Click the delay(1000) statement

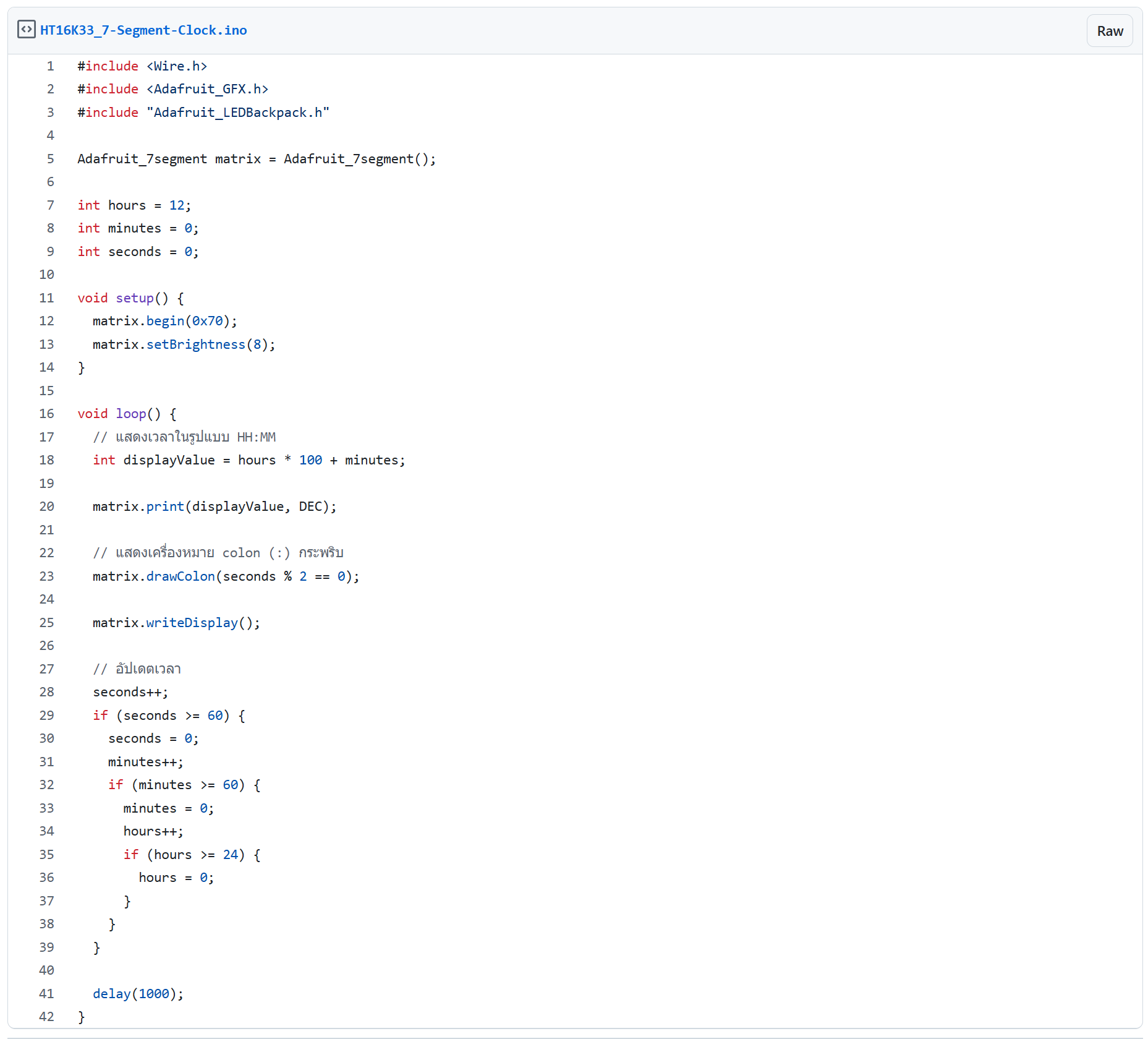pyautogui.click(x=138, y=994)
